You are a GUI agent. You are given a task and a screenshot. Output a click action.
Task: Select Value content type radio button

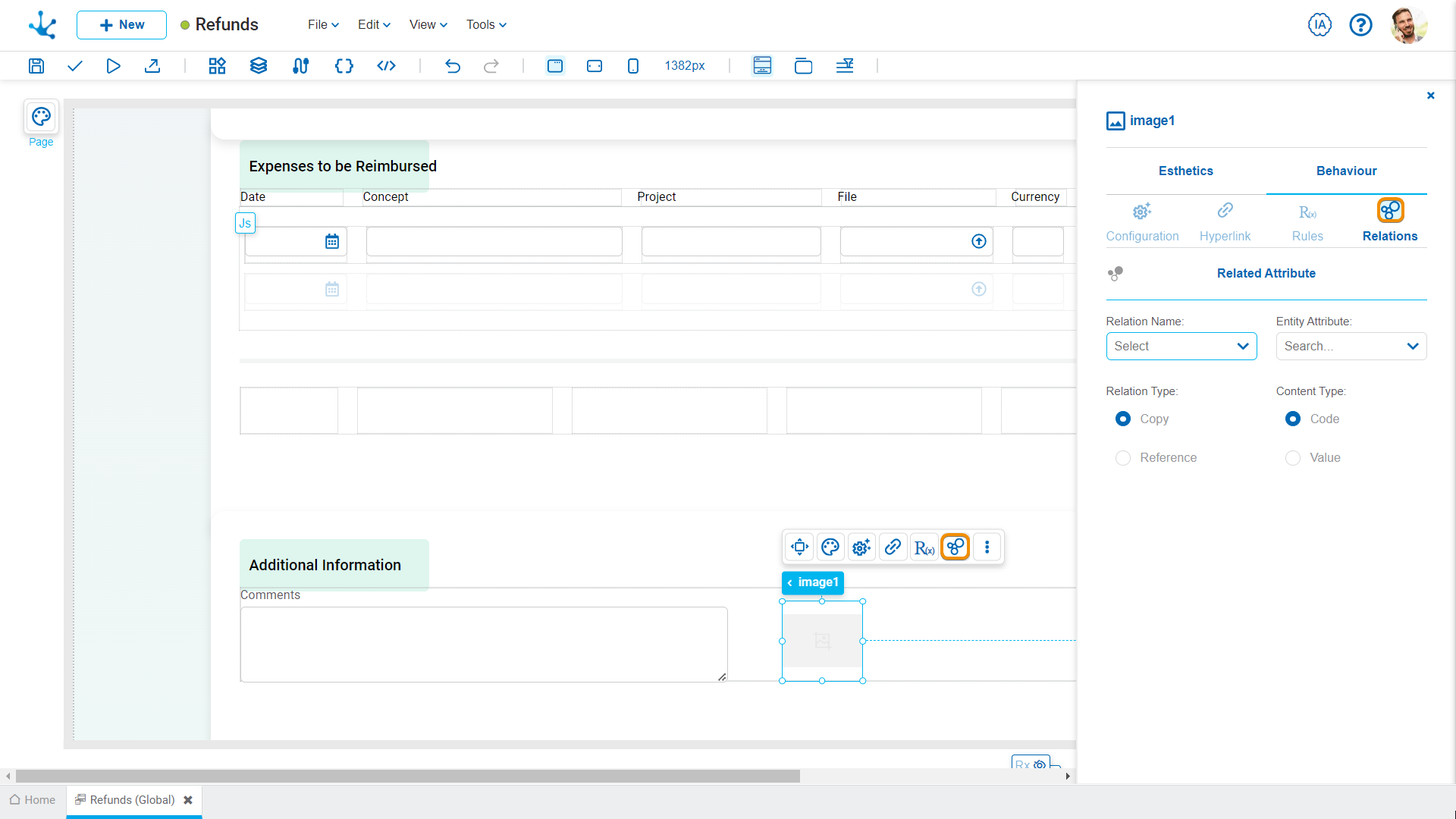click(1293, 457)
